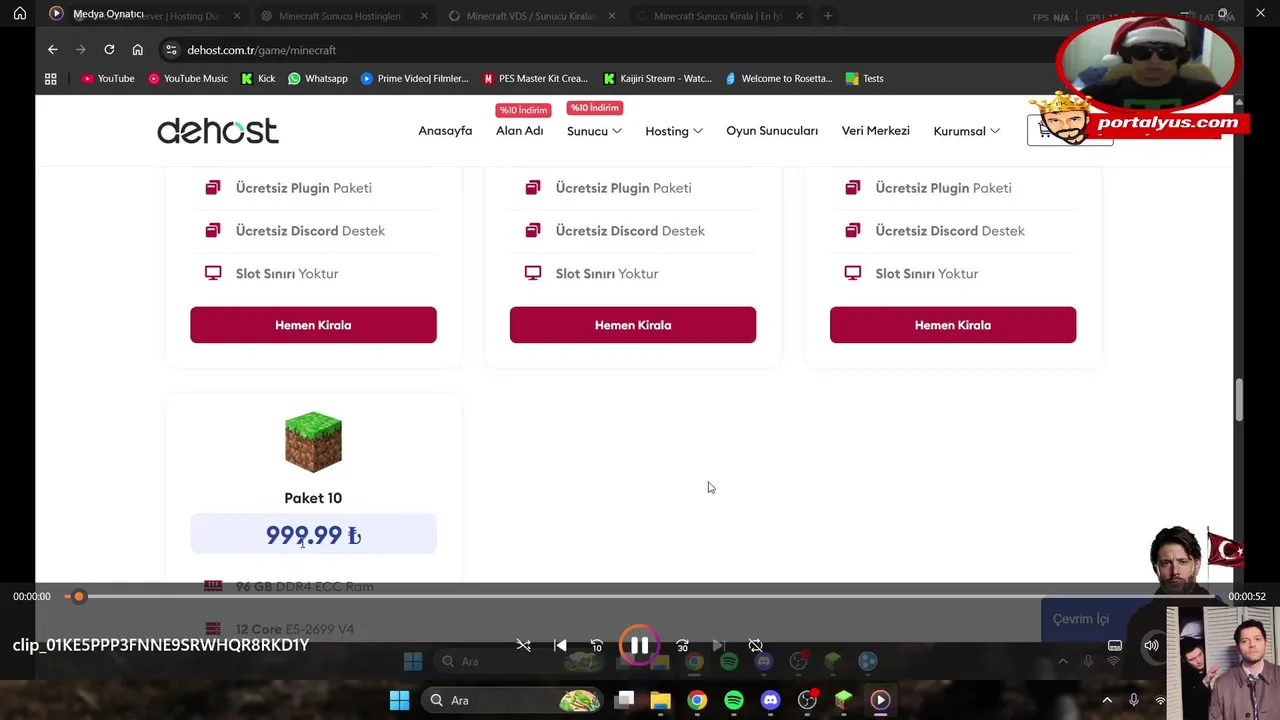Open Task View from taskbar
1280x720 pixels.
[x=624, y=700]
